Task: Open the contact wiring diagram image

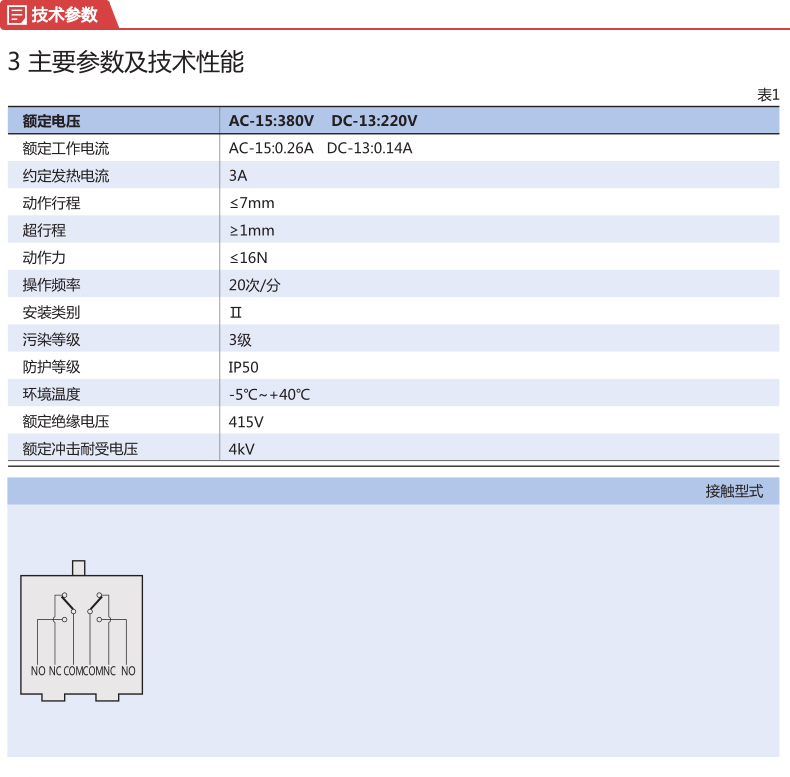Action: click(x=82, y=631)
